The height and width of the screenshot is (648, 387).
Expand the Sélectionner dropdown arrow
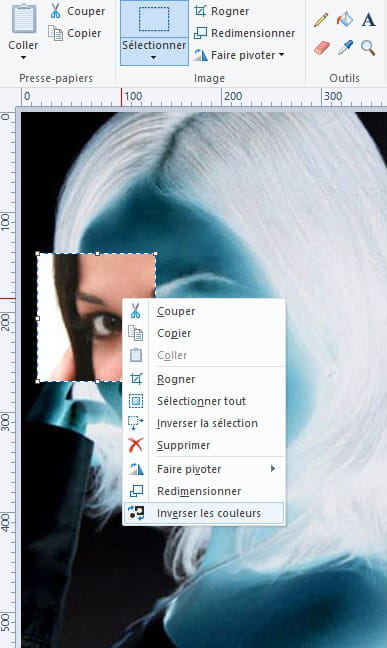point(153,58)
